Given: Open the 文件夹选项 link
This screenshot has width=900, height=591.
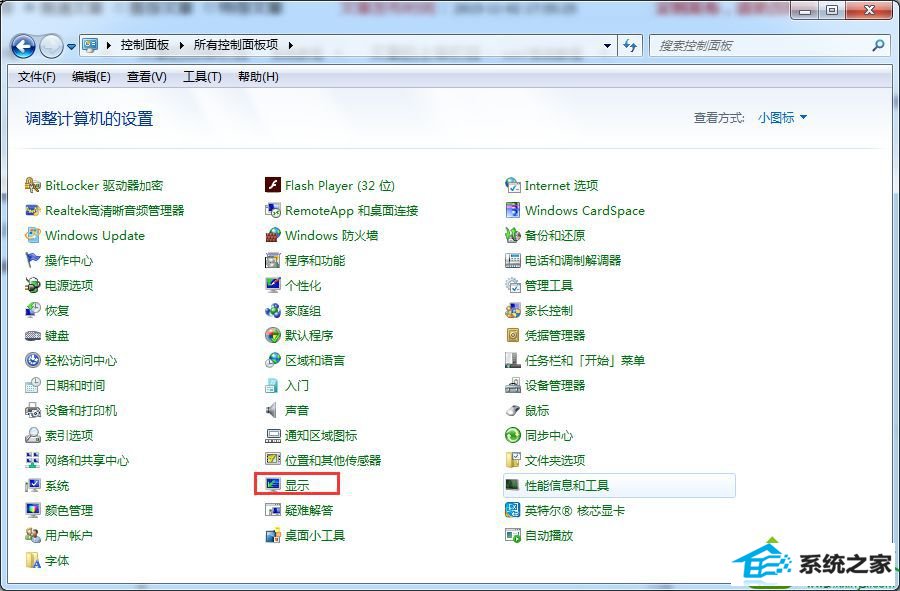Looking at the screenshot, I should pos(555,460).
